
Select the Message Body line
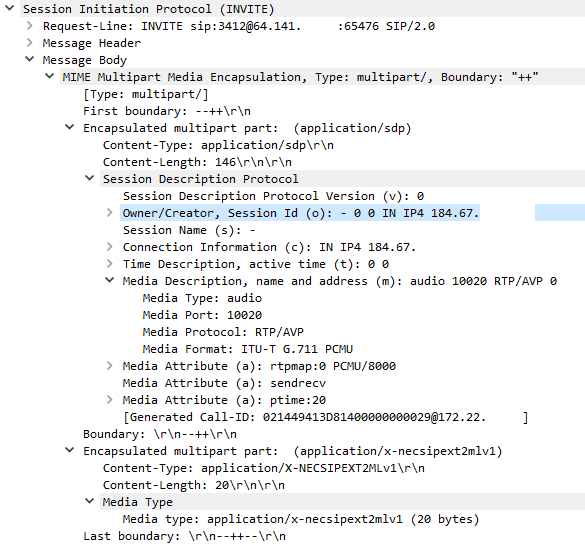(85, 60)
